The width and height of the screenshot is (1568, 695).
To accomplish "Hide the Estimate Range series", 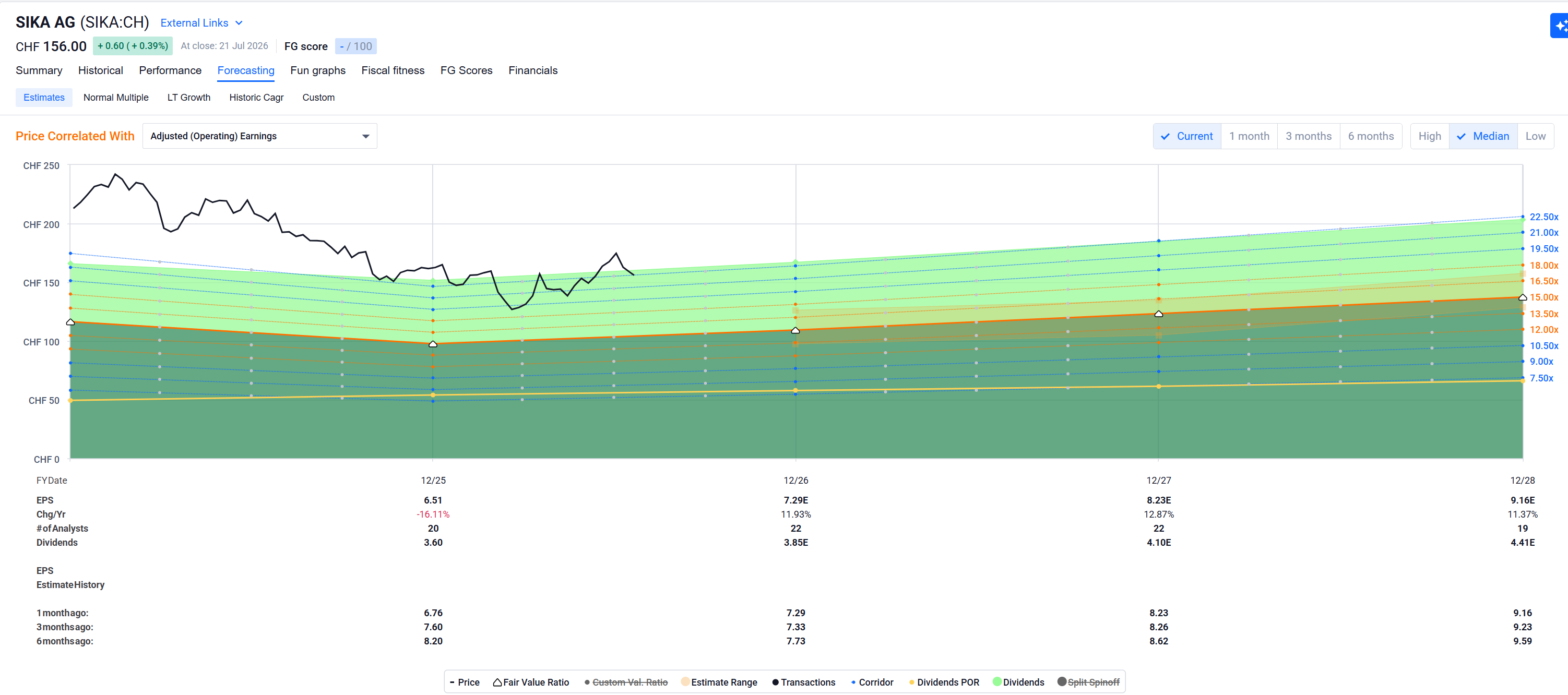I will pyautogui.click(x=719, y=682).
